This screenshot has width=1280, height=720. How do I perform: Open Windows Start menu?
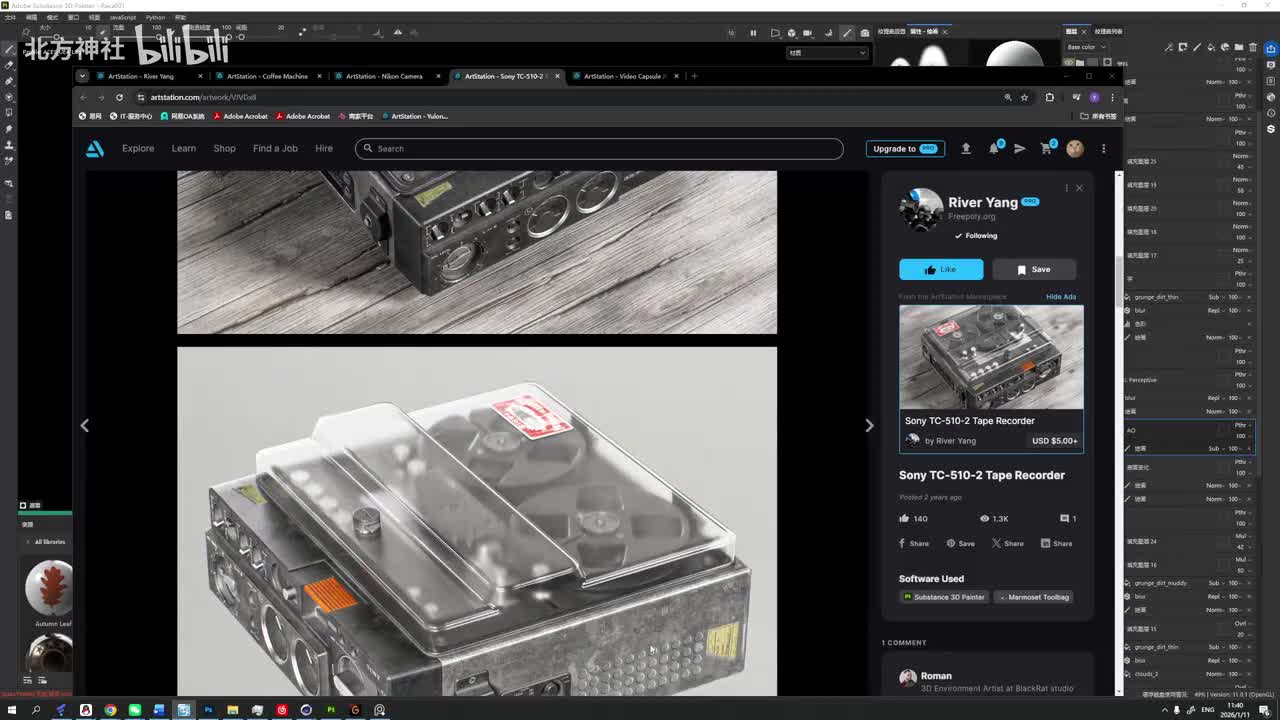pos(11,710)
